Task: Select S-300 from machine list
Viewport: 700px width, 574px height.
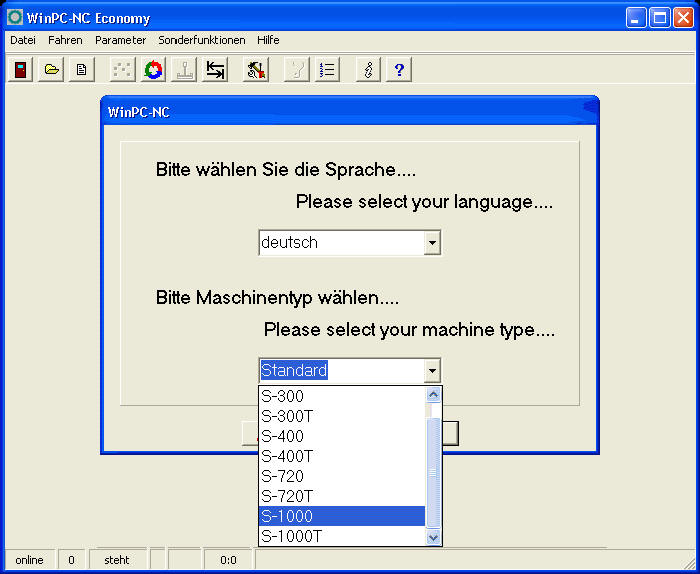Action: pyautogui.click(x=342, y=396)
